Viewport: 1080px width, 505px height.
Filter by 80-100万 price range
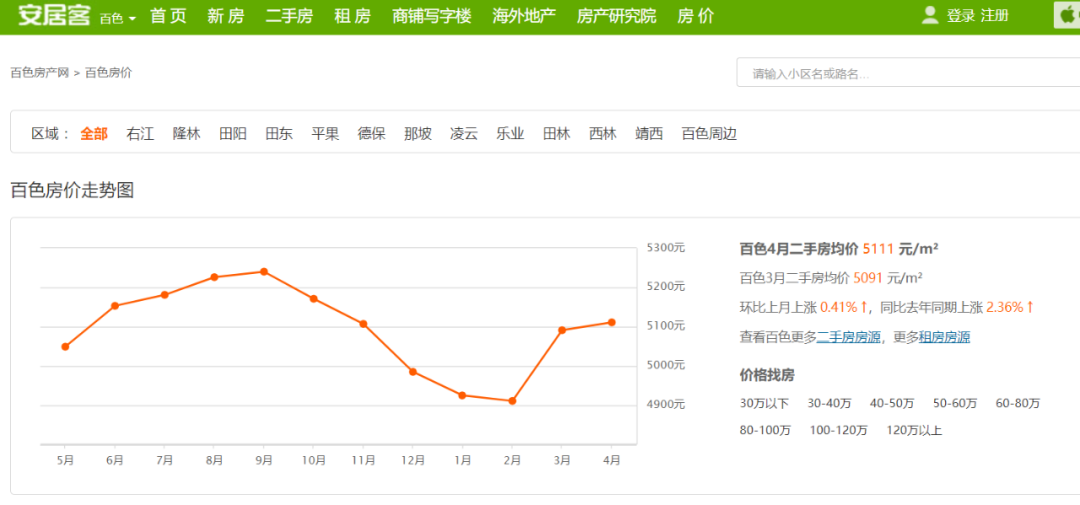tap(765, 431)
